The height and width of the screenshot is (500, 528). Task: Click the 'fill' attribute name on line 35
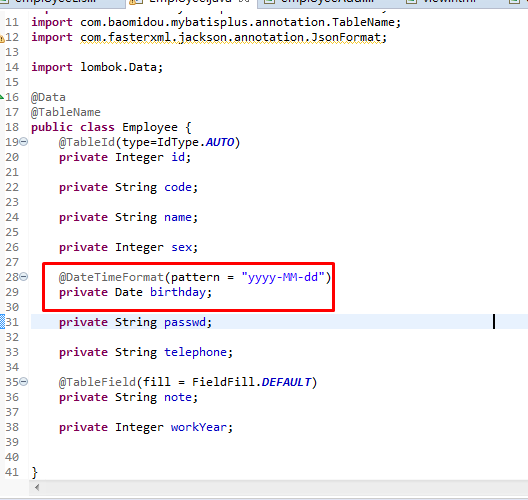pyautogui.click(x=157, y=382)
